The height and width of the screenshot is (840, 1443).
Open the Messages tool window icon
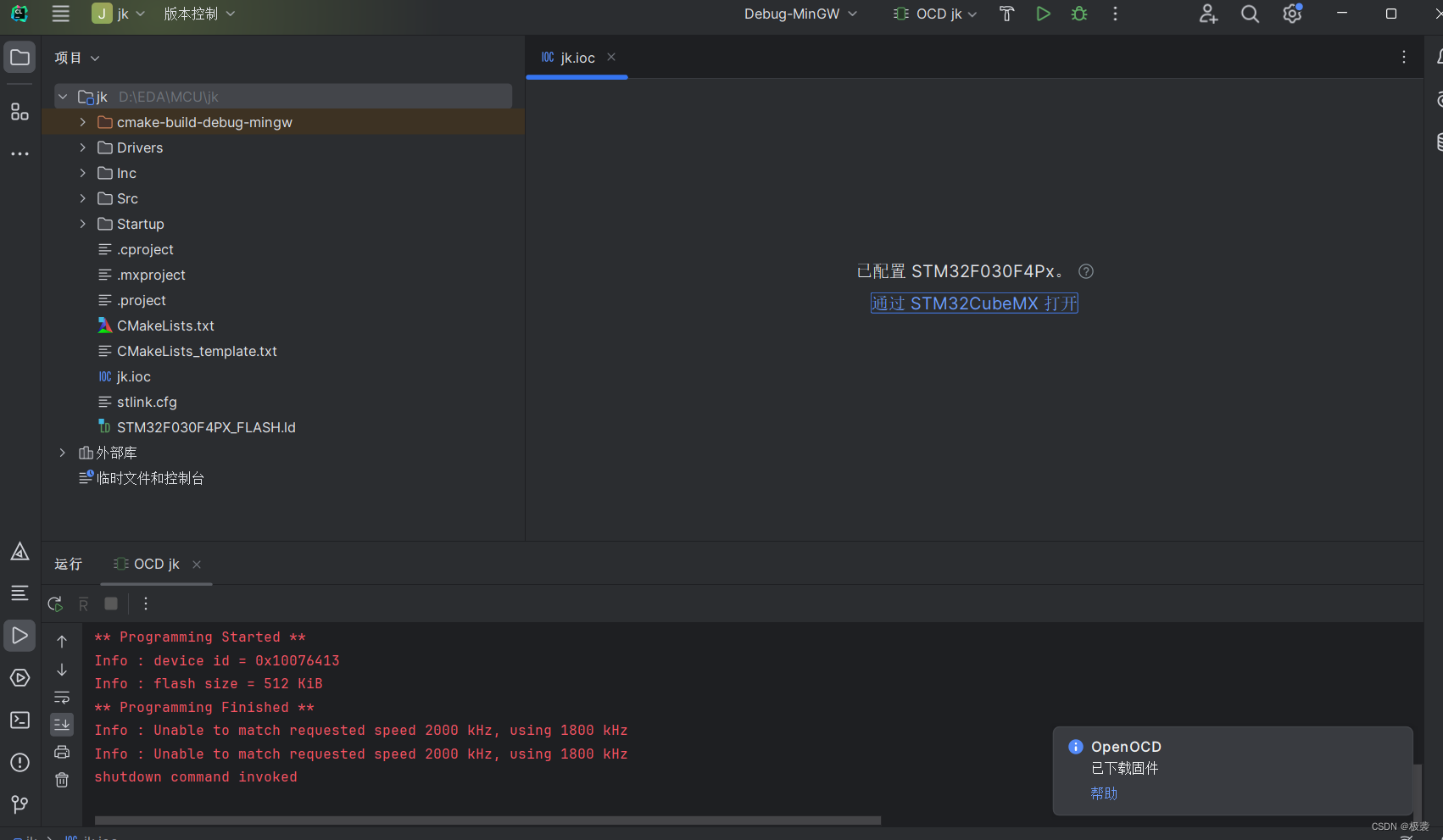(19, 592)
